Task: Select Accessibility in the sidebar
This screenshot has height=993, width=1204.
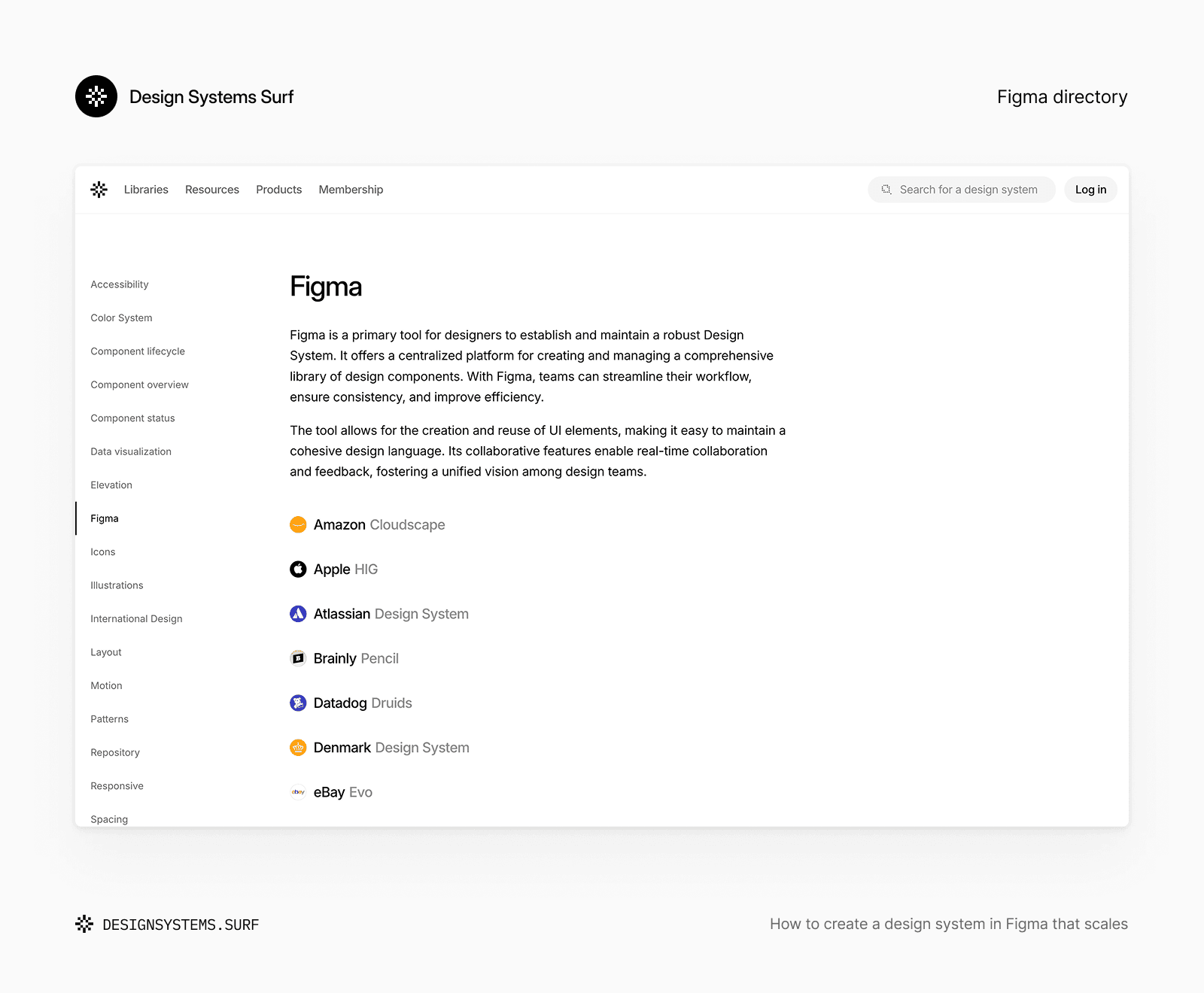Action: pos(120,284)
